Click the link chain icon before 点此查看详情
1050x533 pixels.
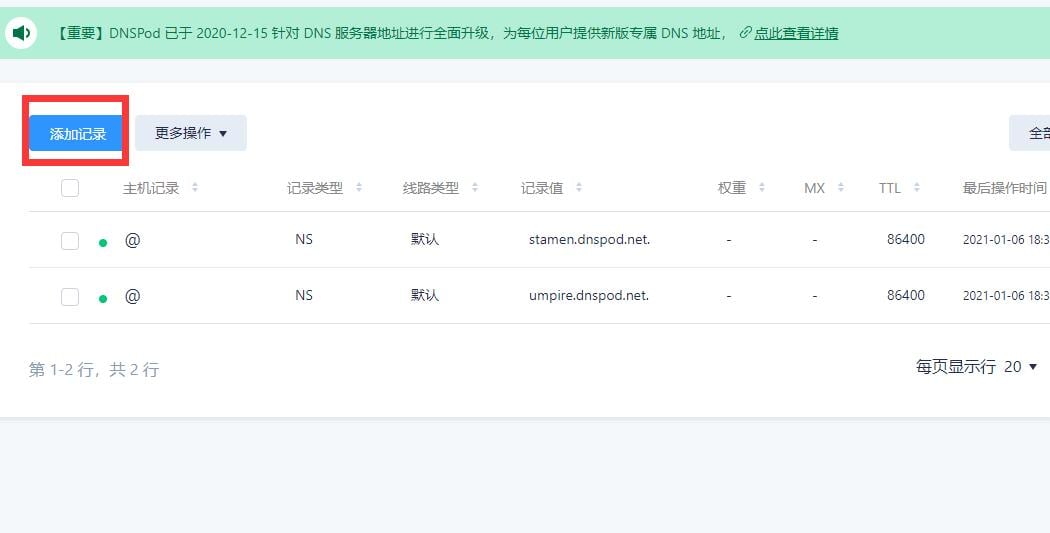[745, 32]
